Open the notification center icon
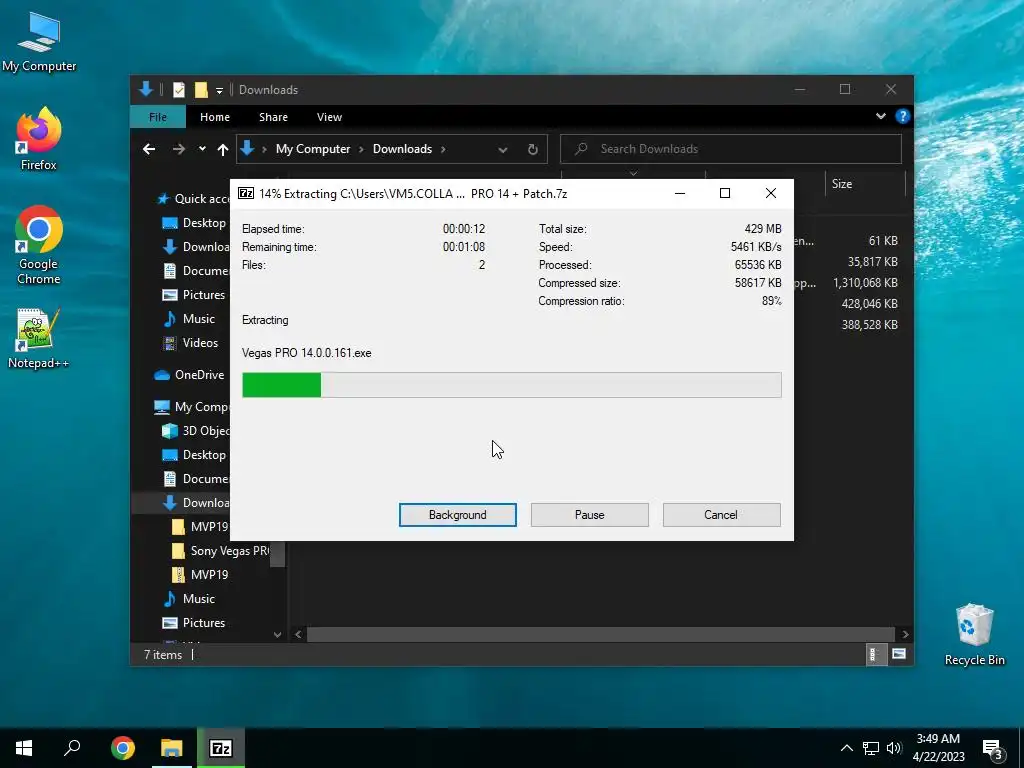 tap(993, 749)
